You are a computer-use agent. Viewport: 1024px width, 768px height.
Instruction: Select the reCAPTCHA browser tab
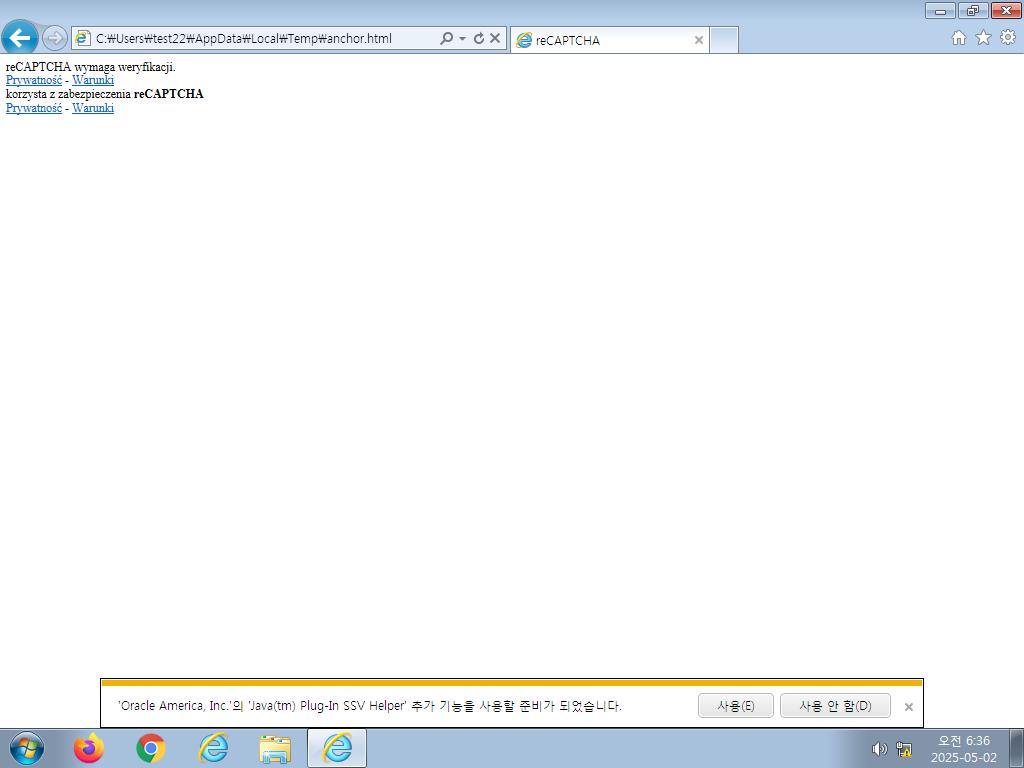click(609, 40)
